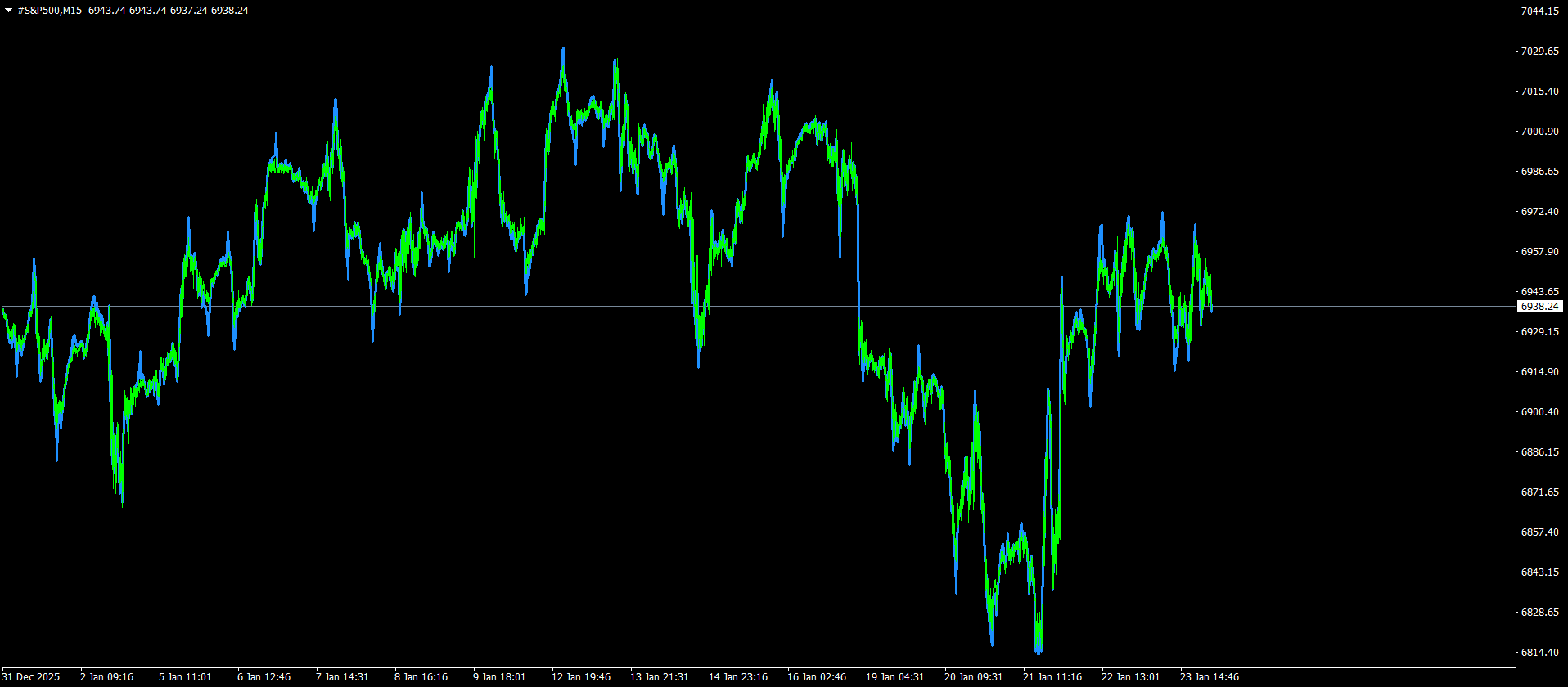This screenshot has width=1568, height=687.
Task: Pick the 19 Jan 04:31 time label
Action: click(895, 677)
